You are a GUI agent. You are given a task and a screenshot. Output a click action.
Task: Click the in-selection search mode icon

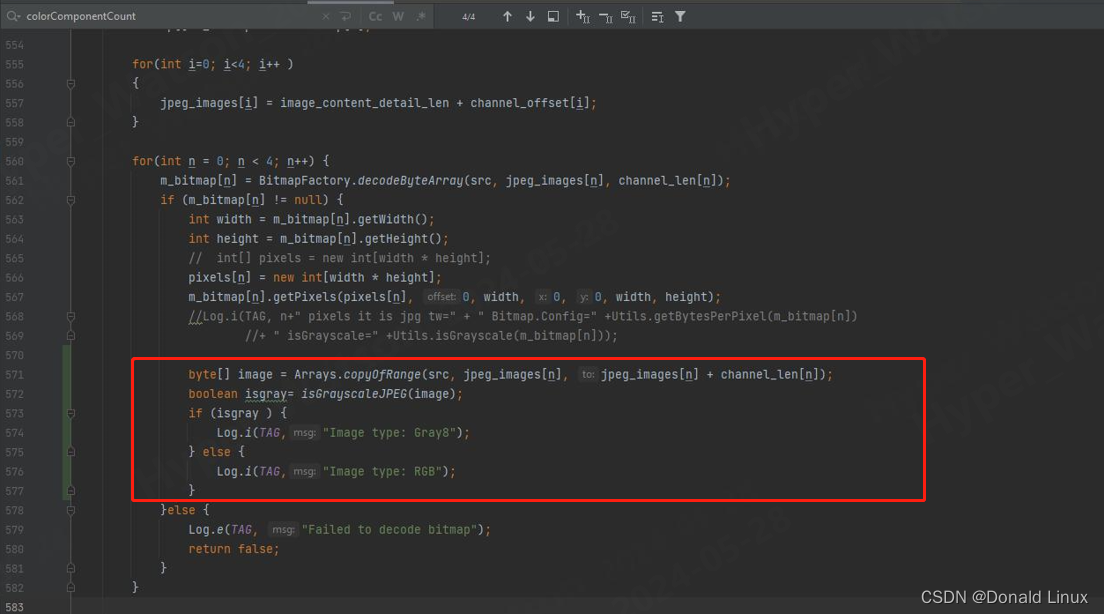pyautogui.click(x=553, y=16)
